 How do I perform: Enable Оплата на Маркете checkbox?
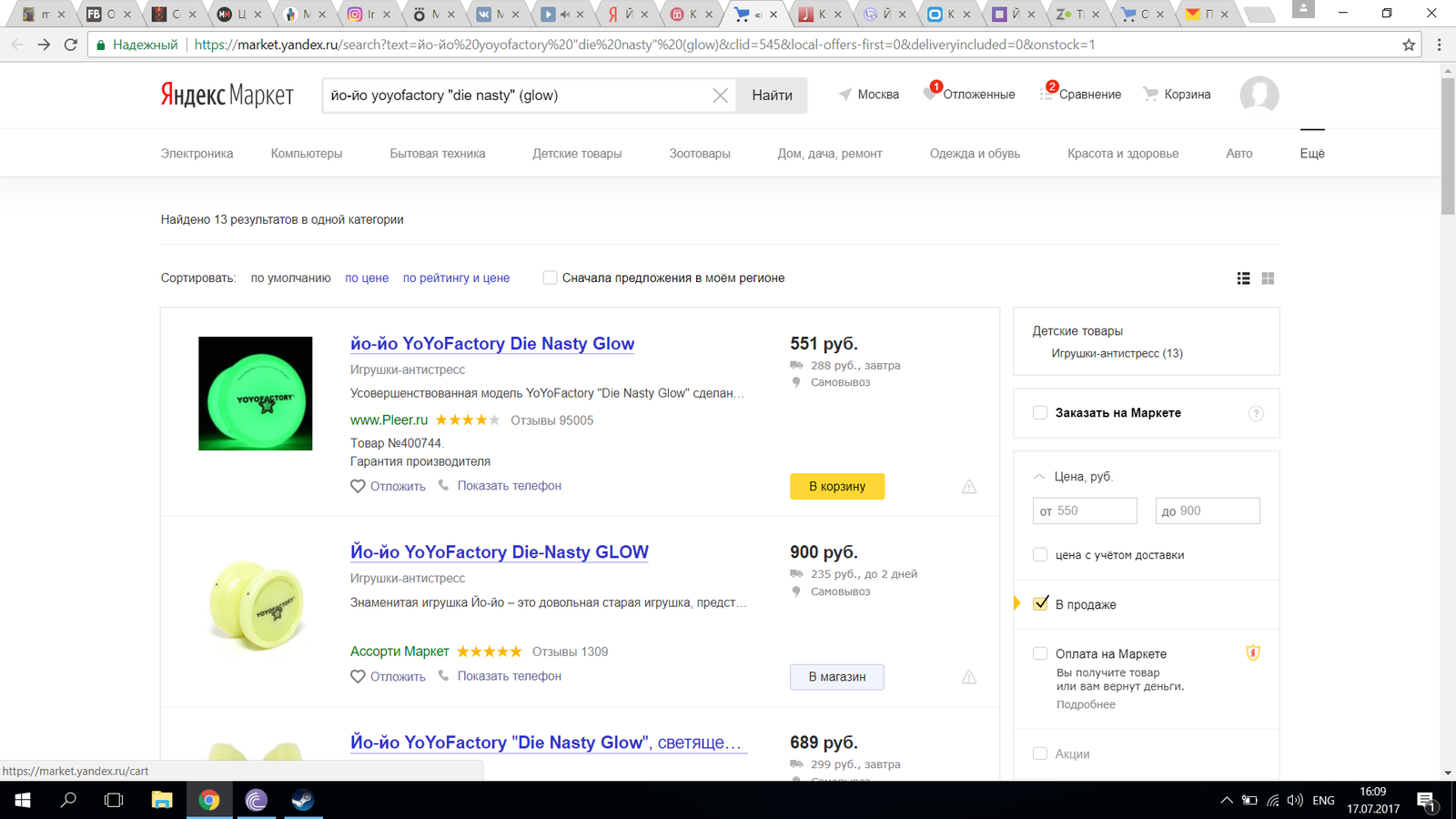1040,653
